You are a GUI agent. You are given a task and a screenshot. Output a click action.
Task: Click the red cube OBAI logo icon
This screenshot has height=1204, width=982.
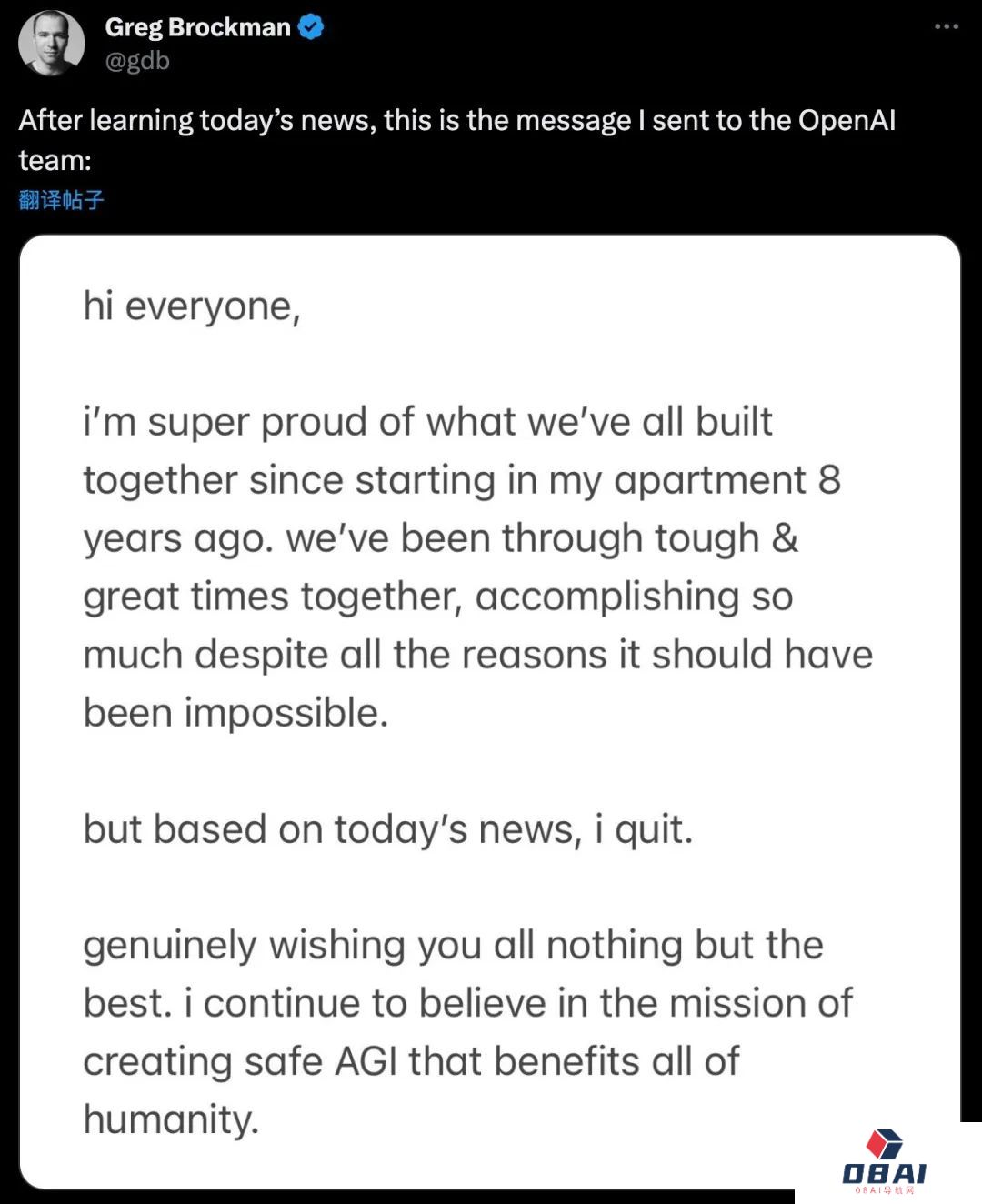884,1144
